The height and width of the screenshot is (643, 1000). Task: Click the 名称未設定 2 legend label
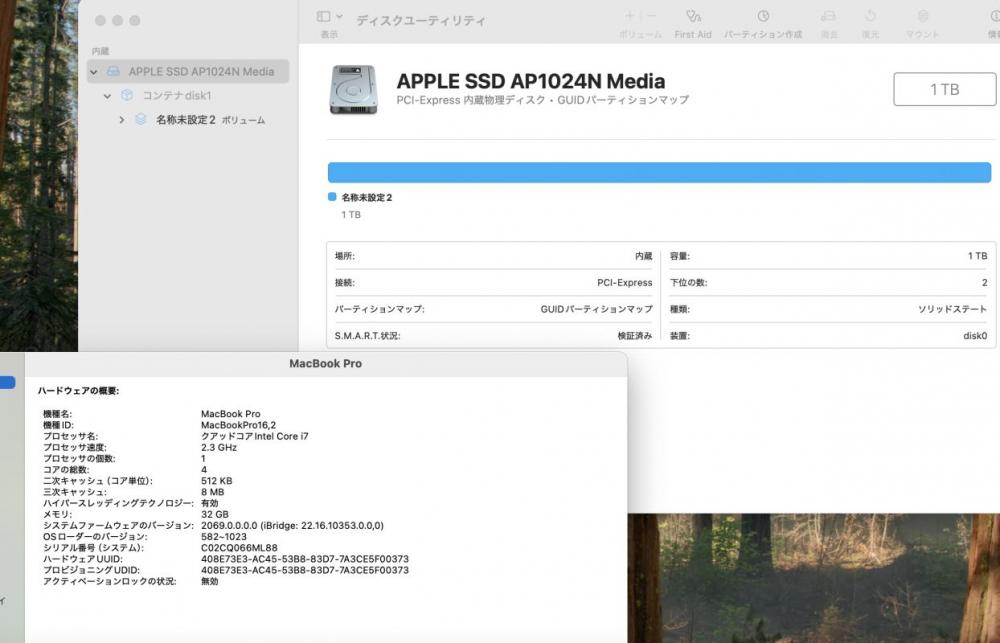[367, 198]
